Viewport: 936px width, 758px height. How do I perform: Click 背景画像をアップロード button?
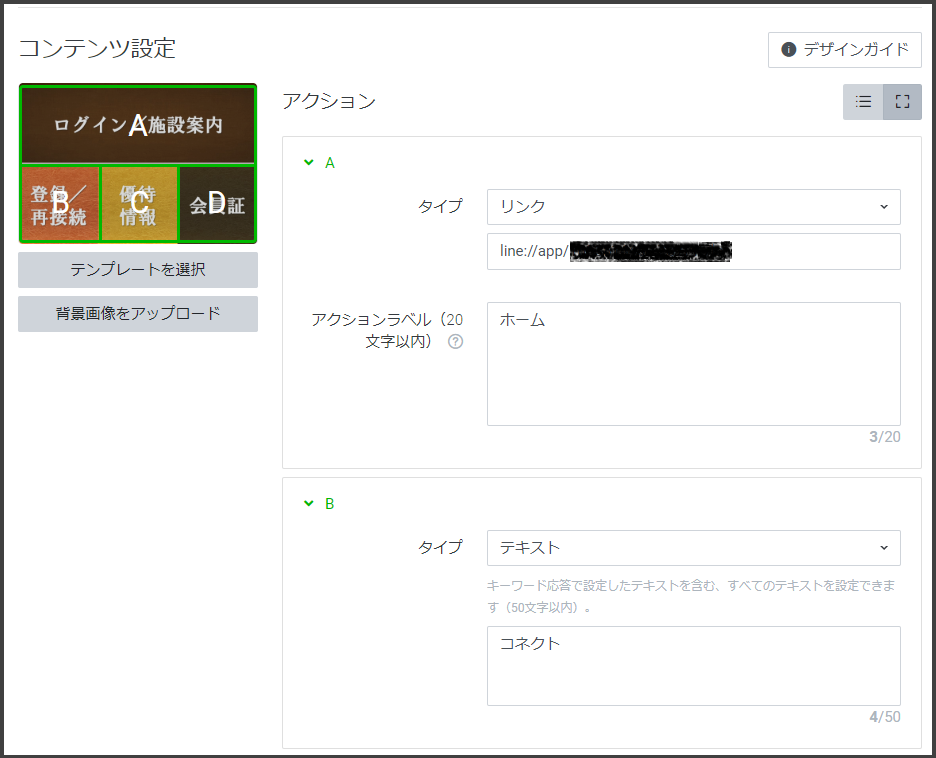(x=138, y=314)
